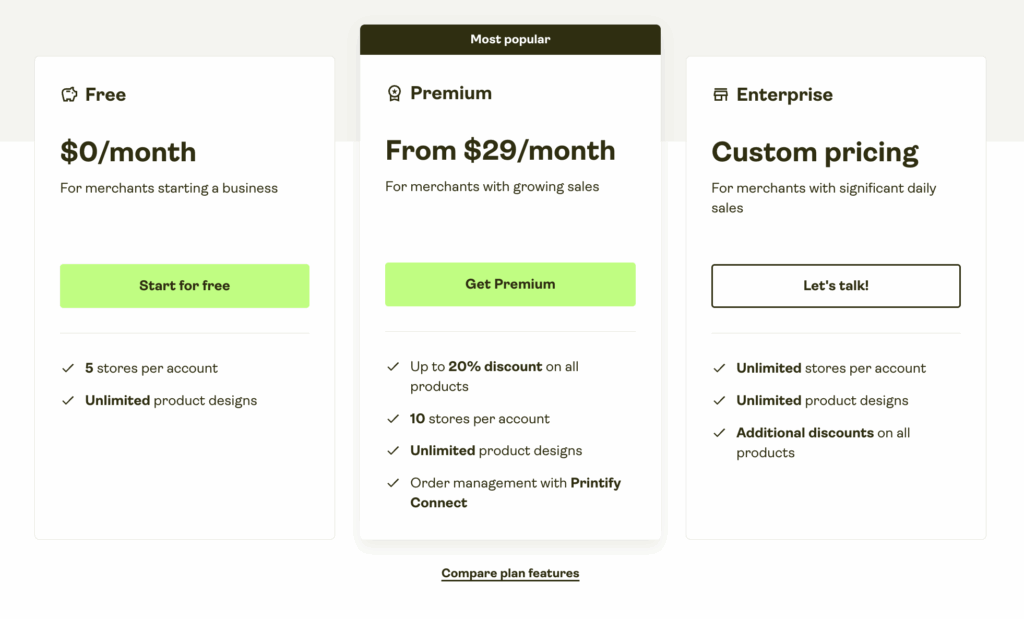Select the $0/month price heading
1024x619 pixels.
(x=128, y=152)
